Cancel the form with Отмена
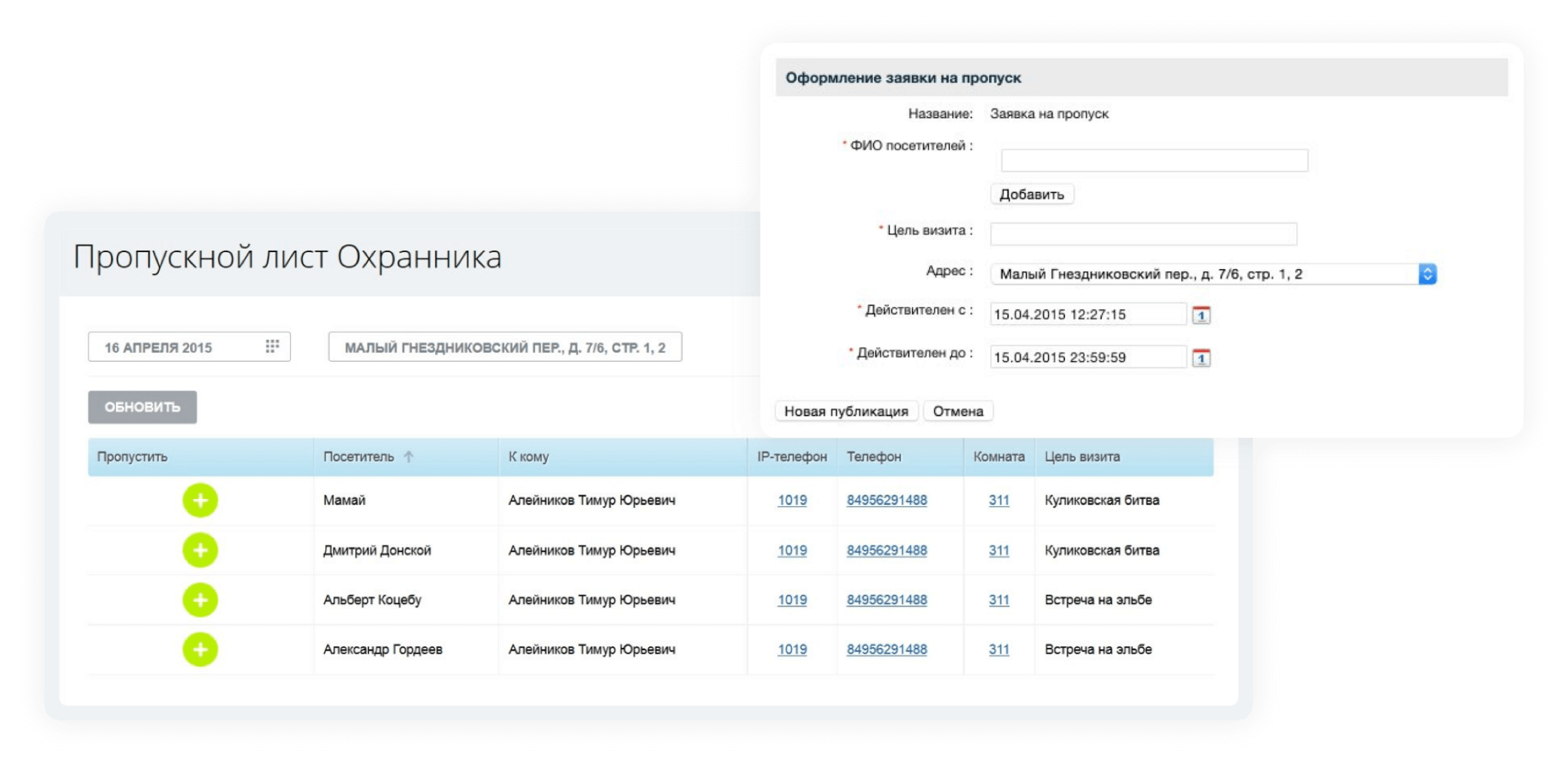The image size is (1568, 766). 958,411
